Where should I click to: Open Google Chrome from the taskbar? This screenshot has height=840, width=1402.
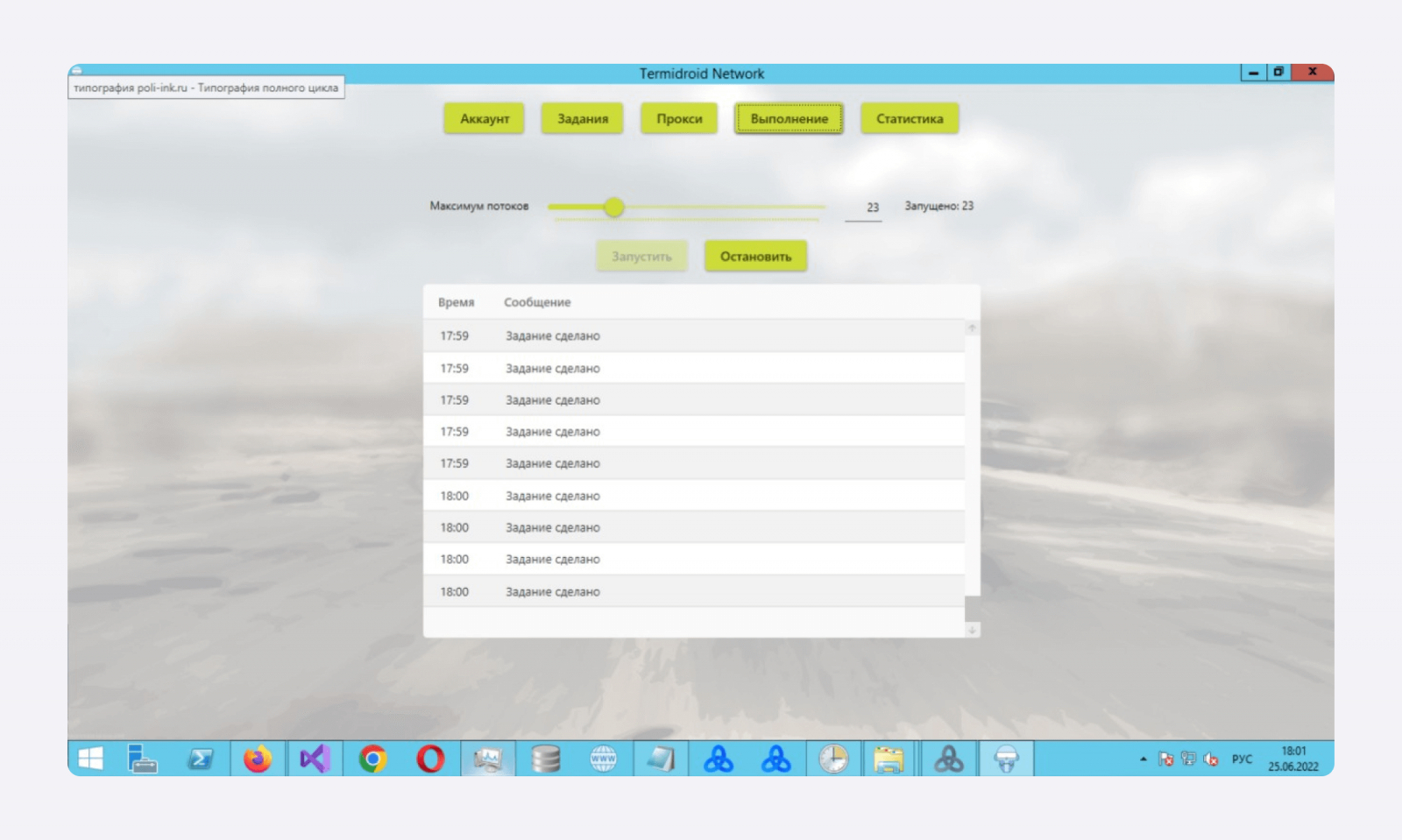tap(372, 759)
